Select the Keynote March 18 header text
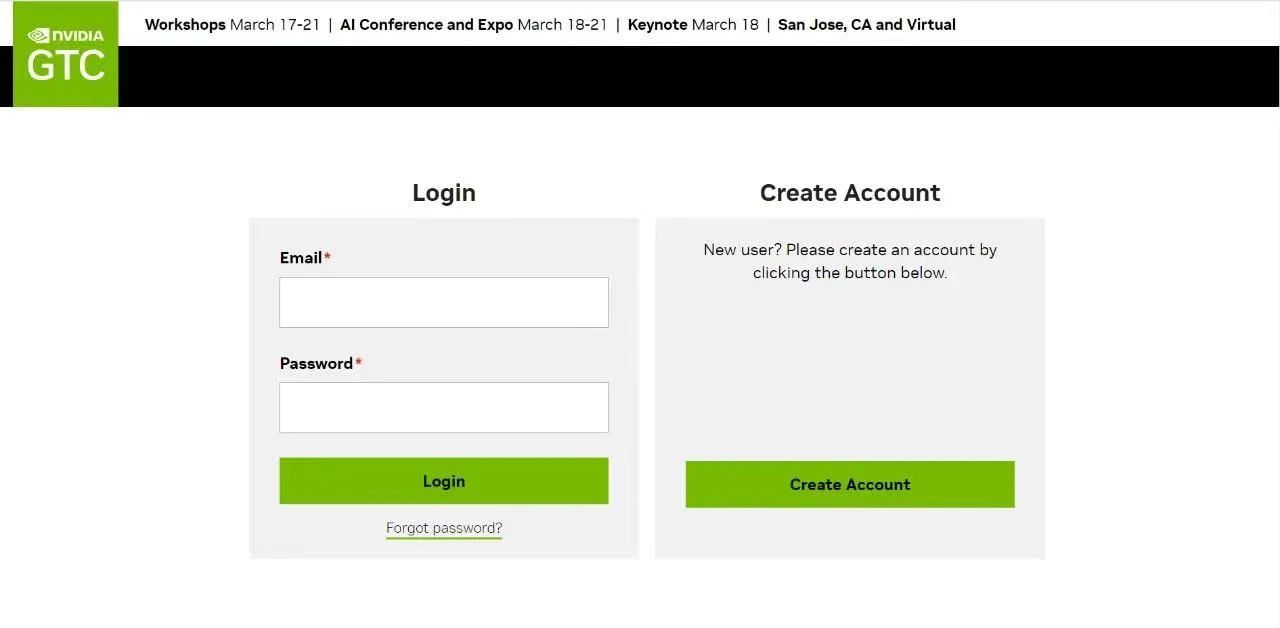 pyautogui.click(x=693, y=24)
